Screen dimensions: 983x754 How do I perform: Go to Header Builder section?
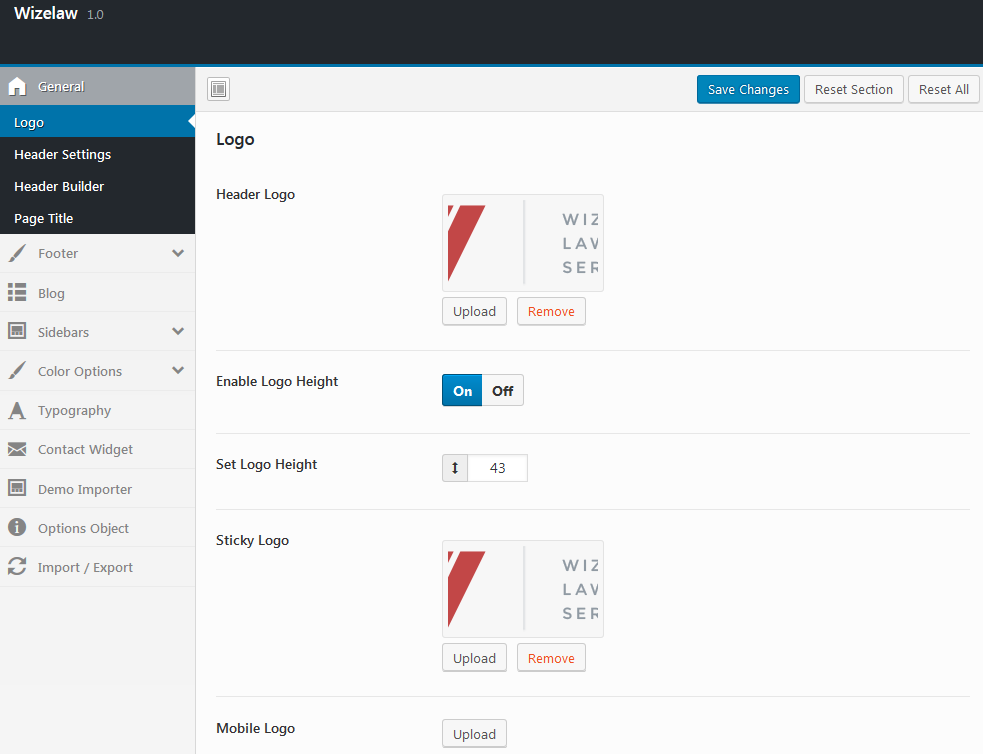pos(59,187)
